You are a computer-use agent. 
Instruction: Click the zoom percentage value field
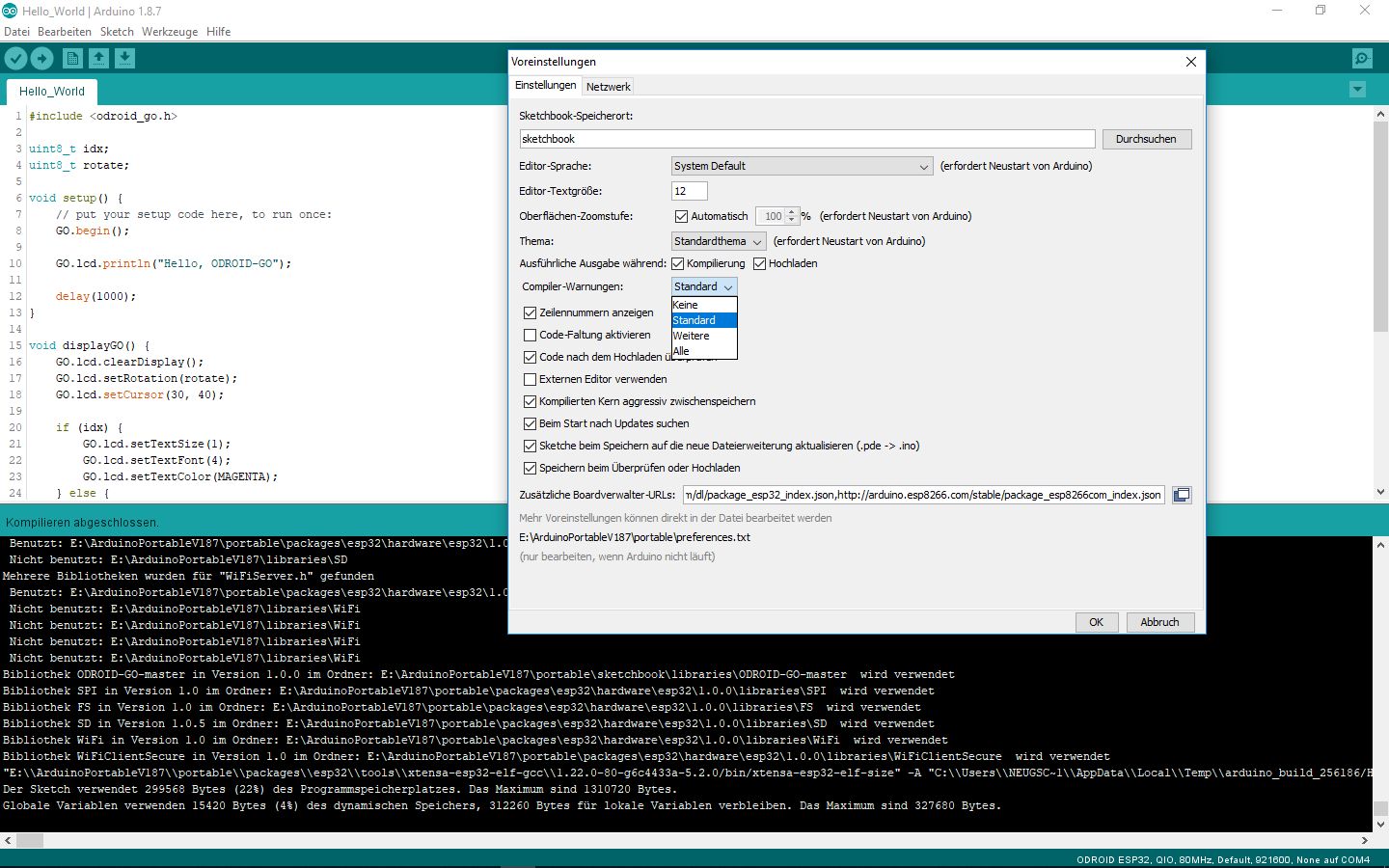point(771,216)
